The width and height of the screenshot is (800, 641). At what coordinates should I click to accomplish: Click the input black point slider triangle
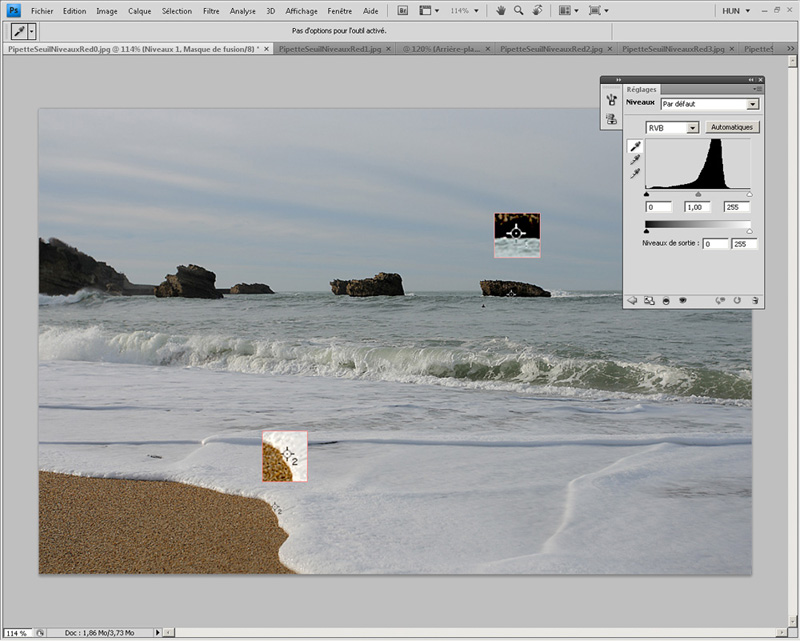pos(646,194)
